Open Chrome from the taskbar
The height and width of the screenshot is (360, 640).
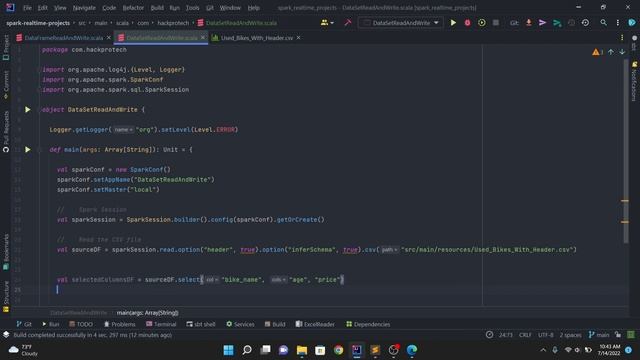pos(338,350)
